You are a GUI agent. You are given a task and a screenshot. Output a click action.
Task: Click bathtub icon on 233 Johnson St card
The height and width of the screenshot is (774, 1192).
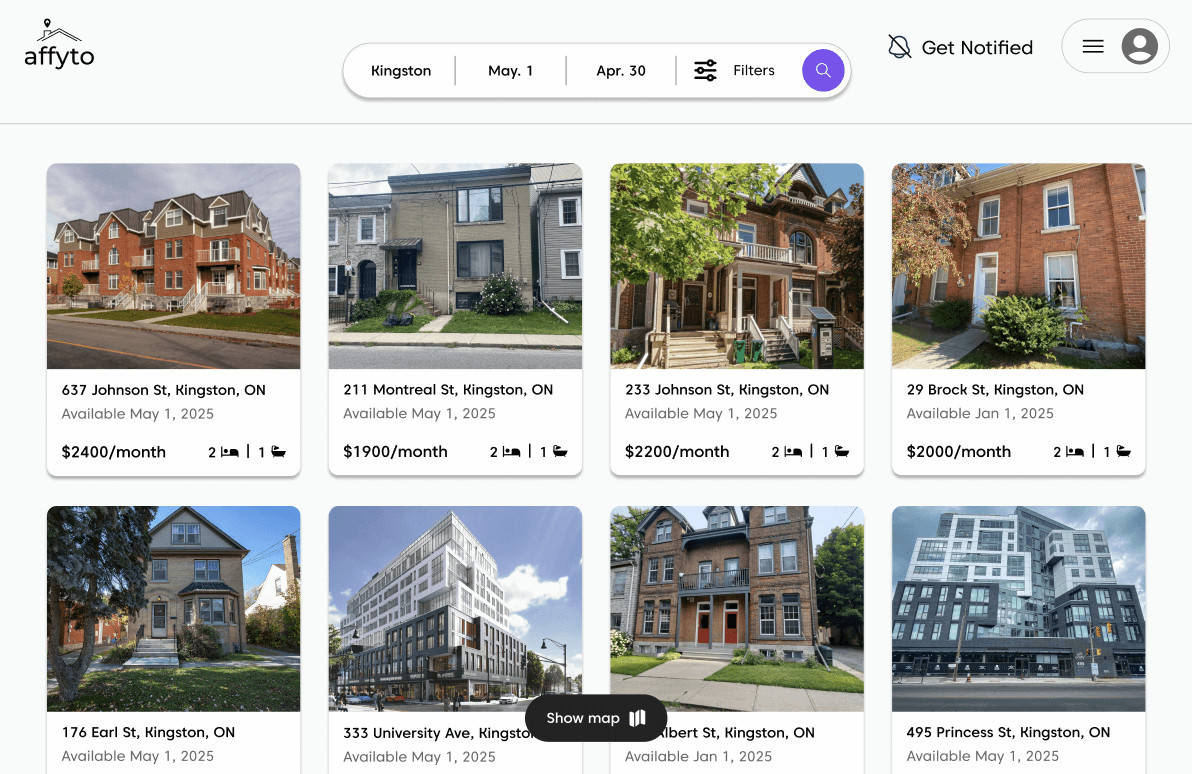pos(842,452)
